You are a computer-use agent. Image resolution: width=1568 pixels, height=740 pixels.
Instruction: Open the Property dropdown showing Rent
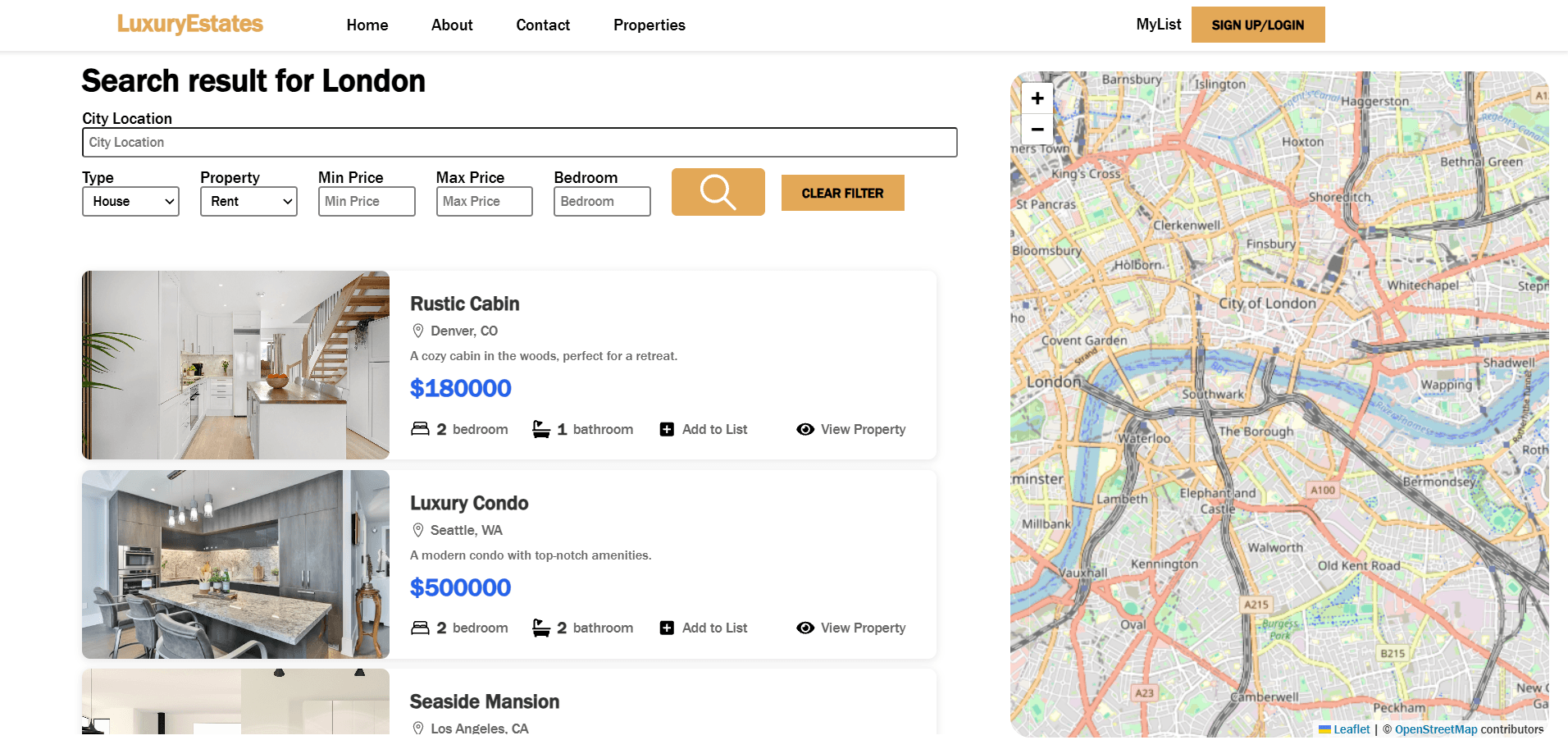tap(248, 201)
